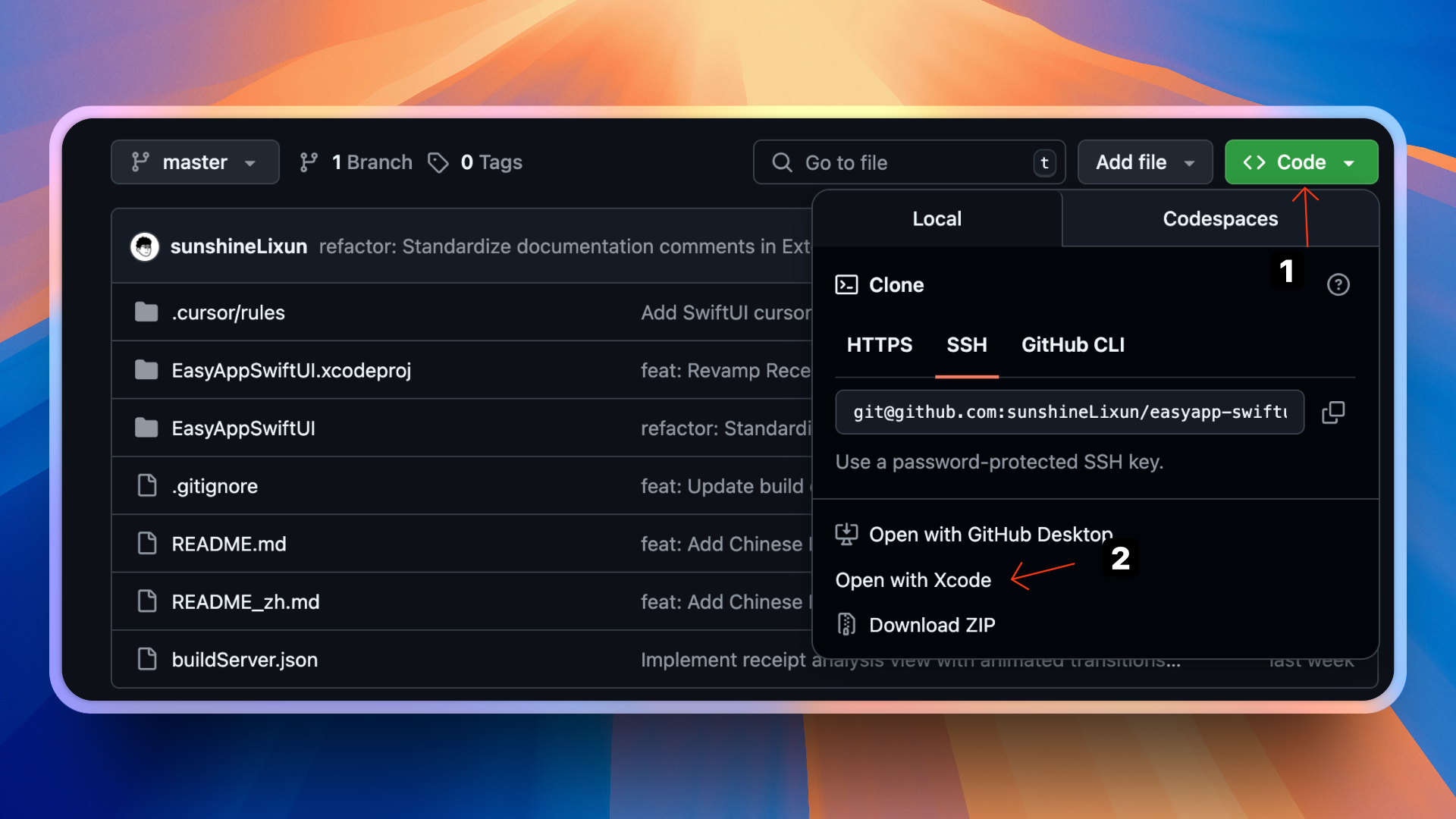Click the clone help question mark icon
The height and width of the screenshot is (819, 1456).
(x=1338, y=284)
